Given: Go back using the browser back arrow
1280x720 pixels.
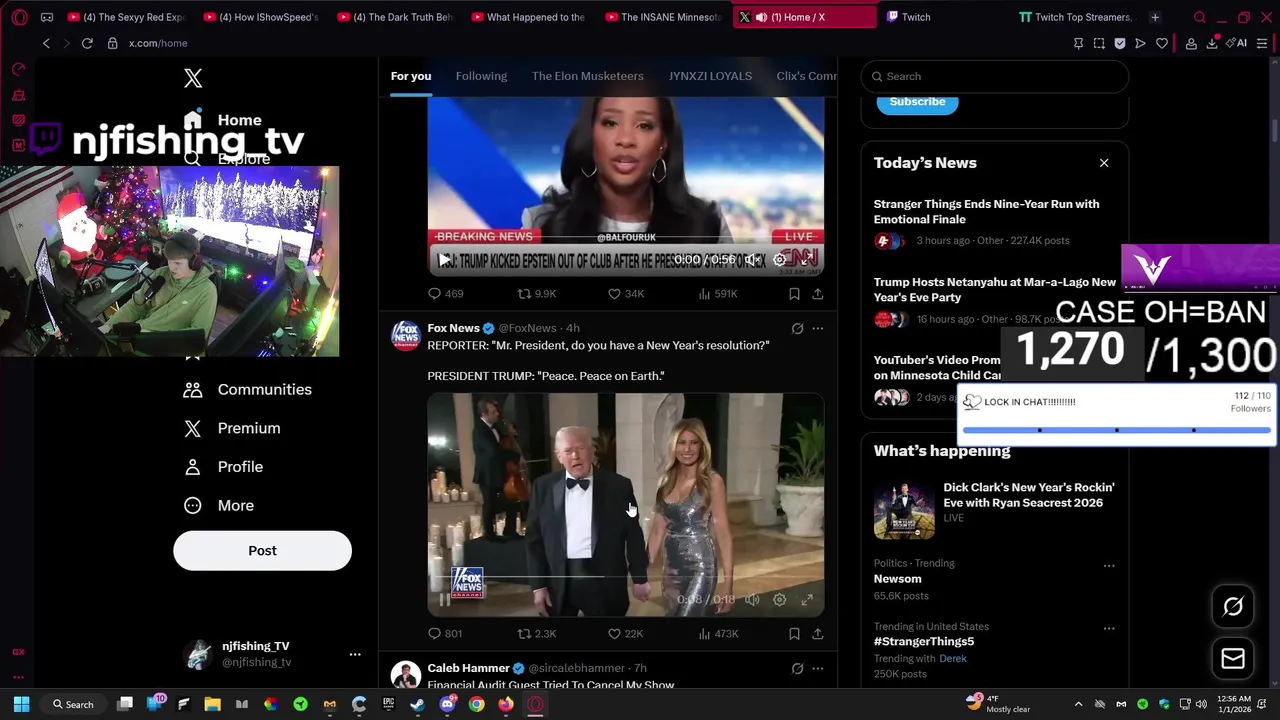Looking at the screenshot, I should point(46,43).
